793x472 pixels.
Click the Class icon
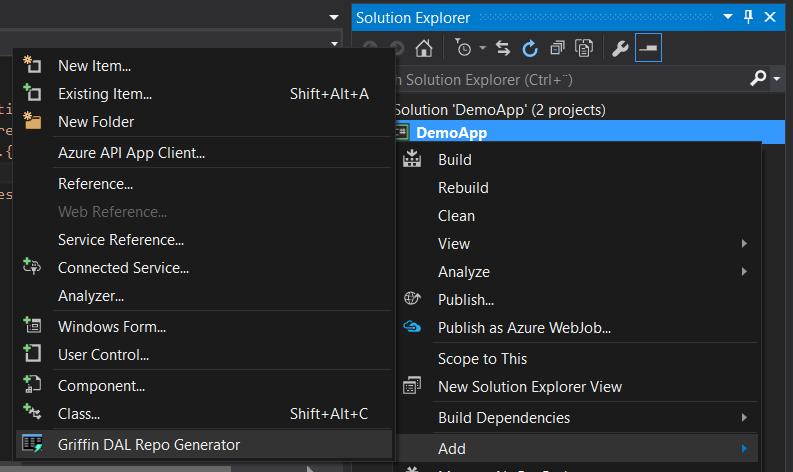coord(32,412)
